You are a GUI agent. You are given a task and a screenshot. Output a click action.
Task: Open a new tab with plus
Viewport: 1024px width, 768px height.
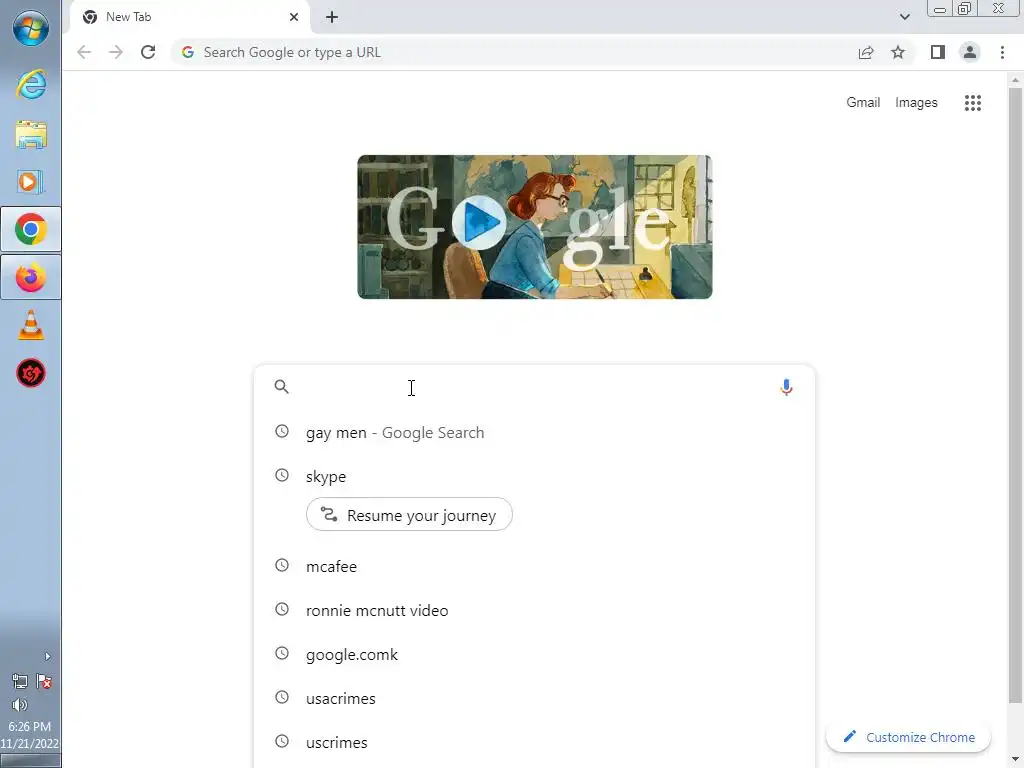point(332,17)
